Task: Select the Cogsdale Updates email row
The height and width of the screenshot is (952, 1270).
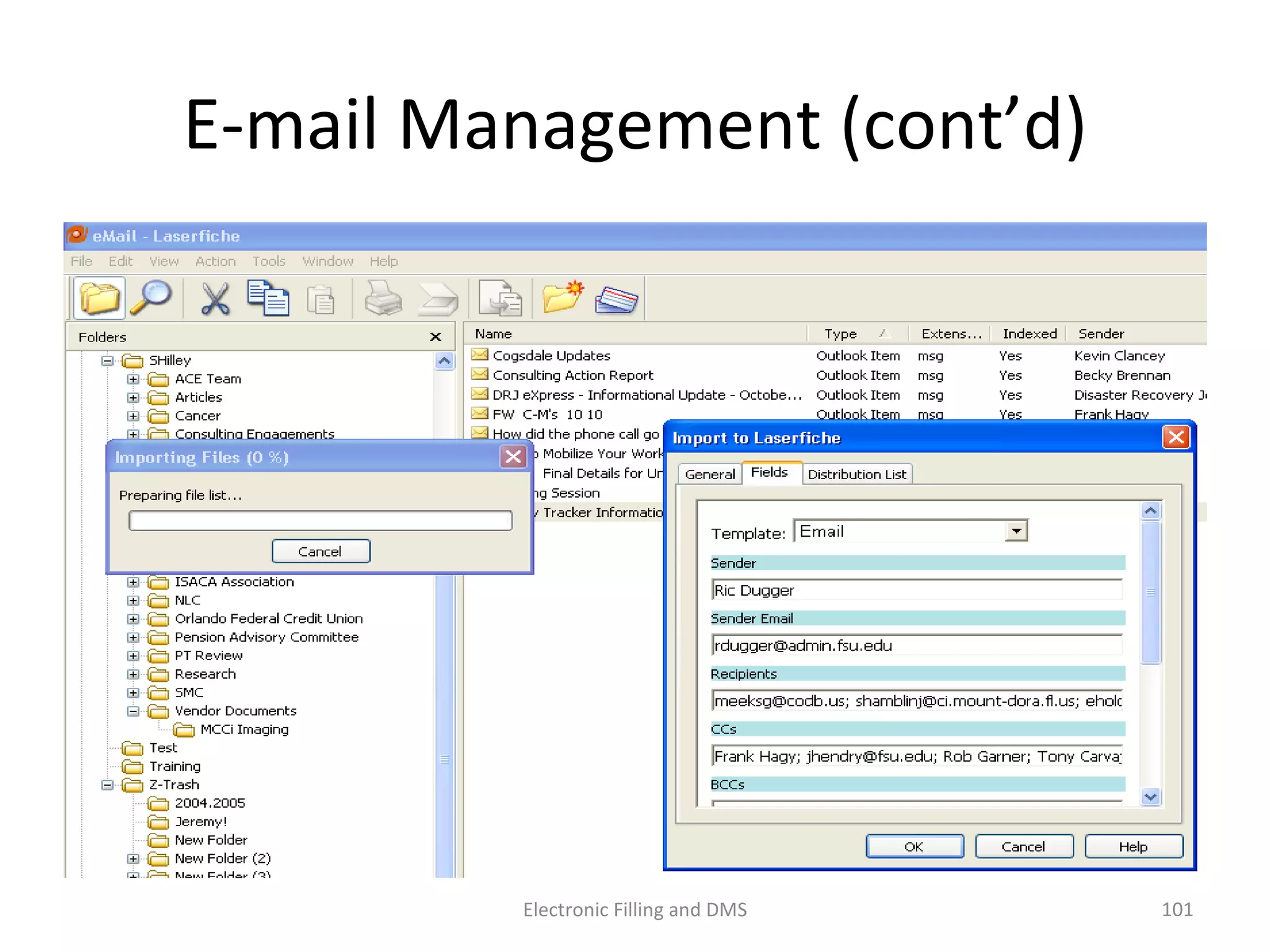Action: (837, 356)
